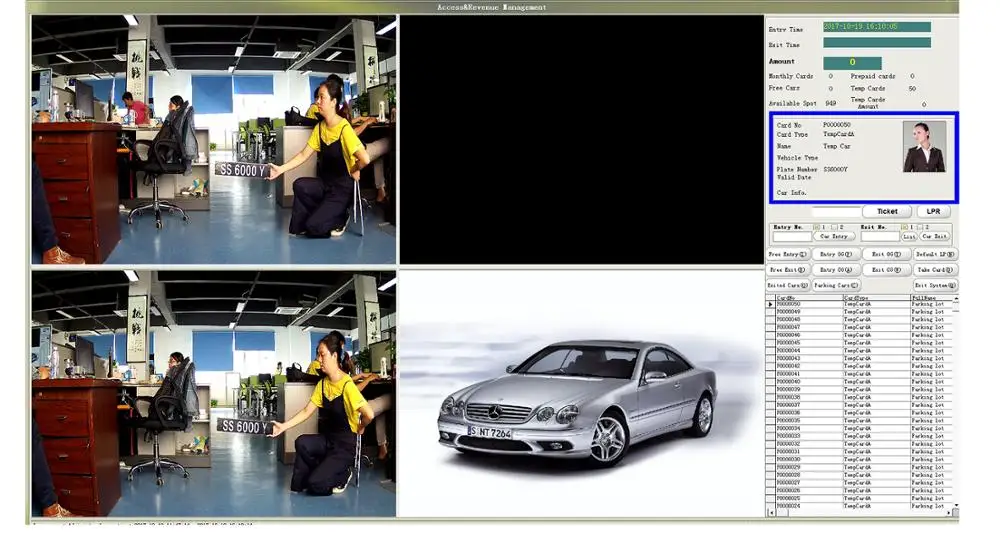The height and width of the screenshot is (533, 1000).
Task: Select table row with card P0000037
Action: 860,405
